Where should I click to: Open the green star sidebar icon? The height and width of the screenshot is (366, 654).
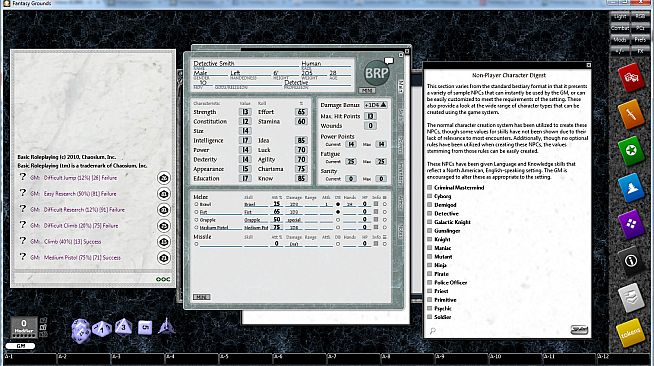coord(631,150)
